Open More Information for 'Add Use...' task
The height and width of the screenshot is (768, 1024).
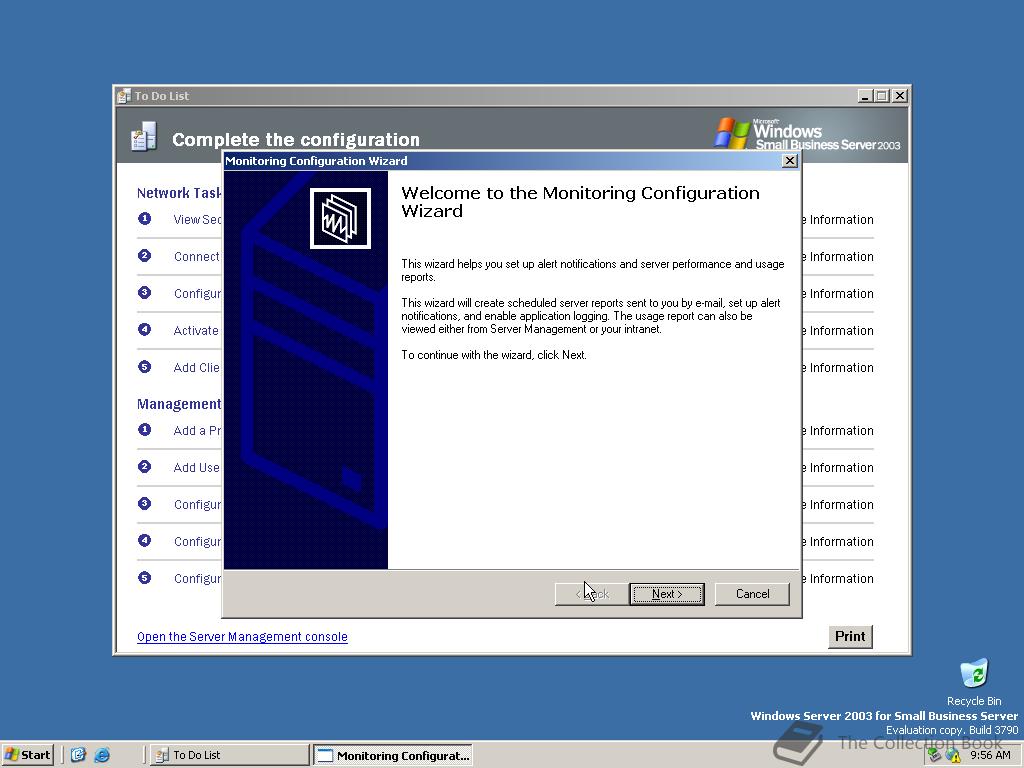coord(838,468)
